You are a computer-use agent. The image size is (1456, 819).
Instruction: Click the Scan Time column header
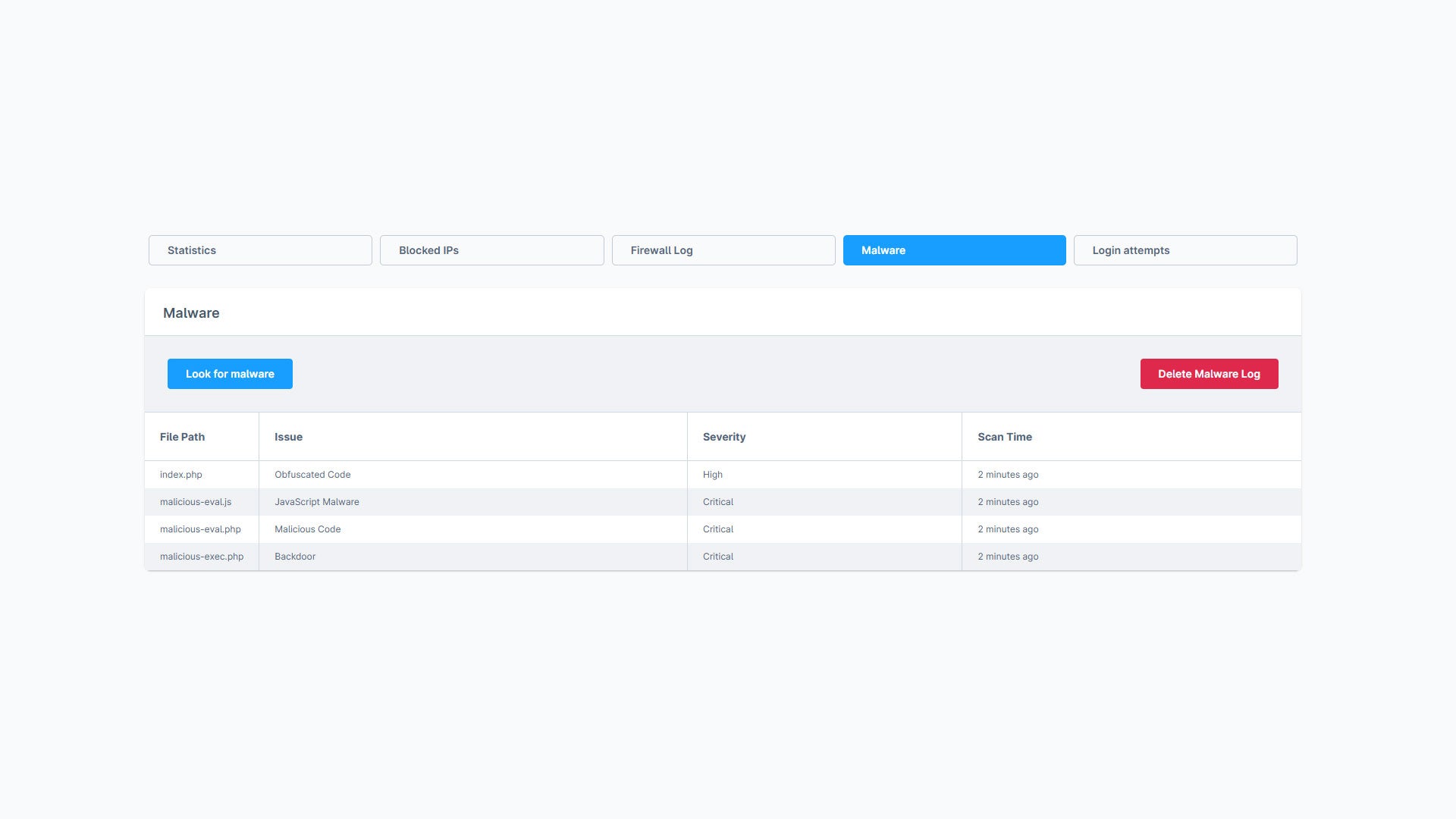pos(1005,437)
